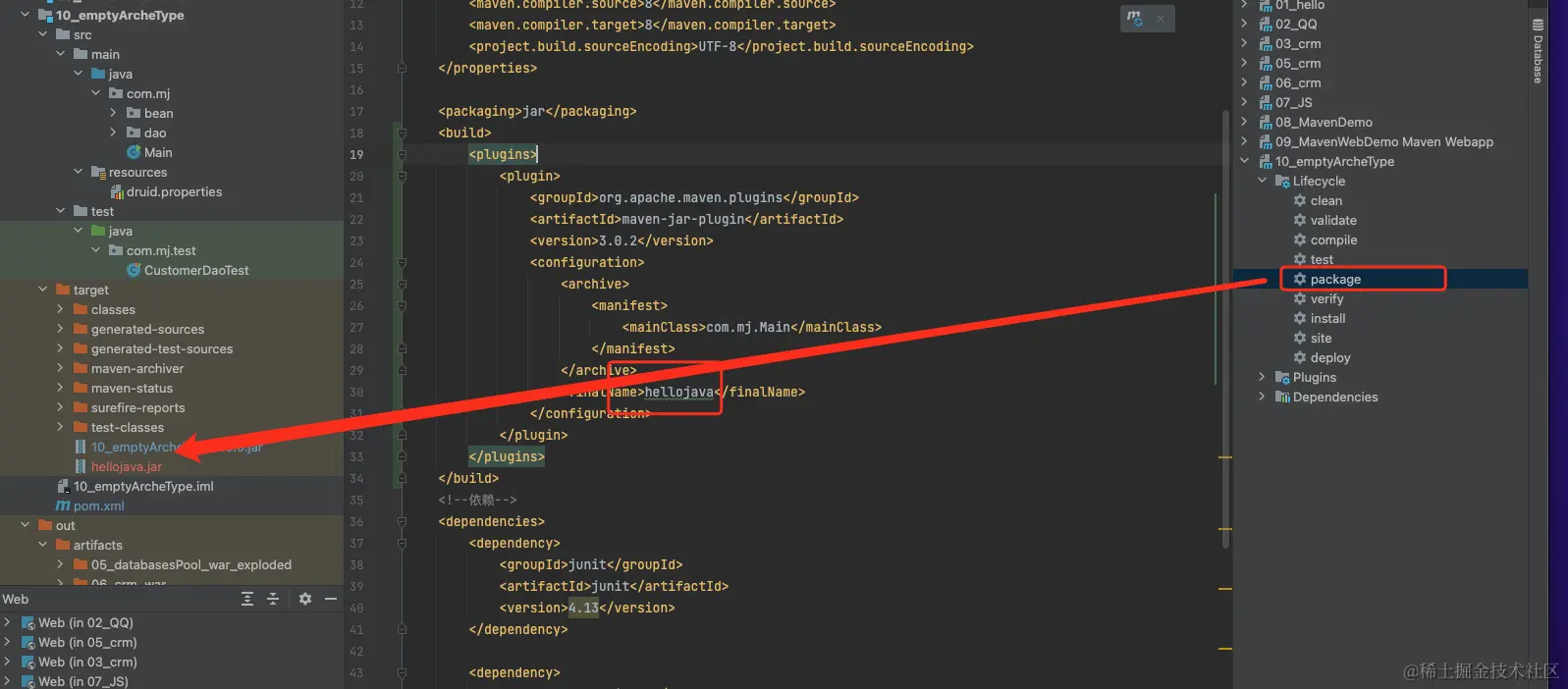Click maven-jar-plugin artifactId text
Screen dimensions: 1568x689
pos(682,220)
